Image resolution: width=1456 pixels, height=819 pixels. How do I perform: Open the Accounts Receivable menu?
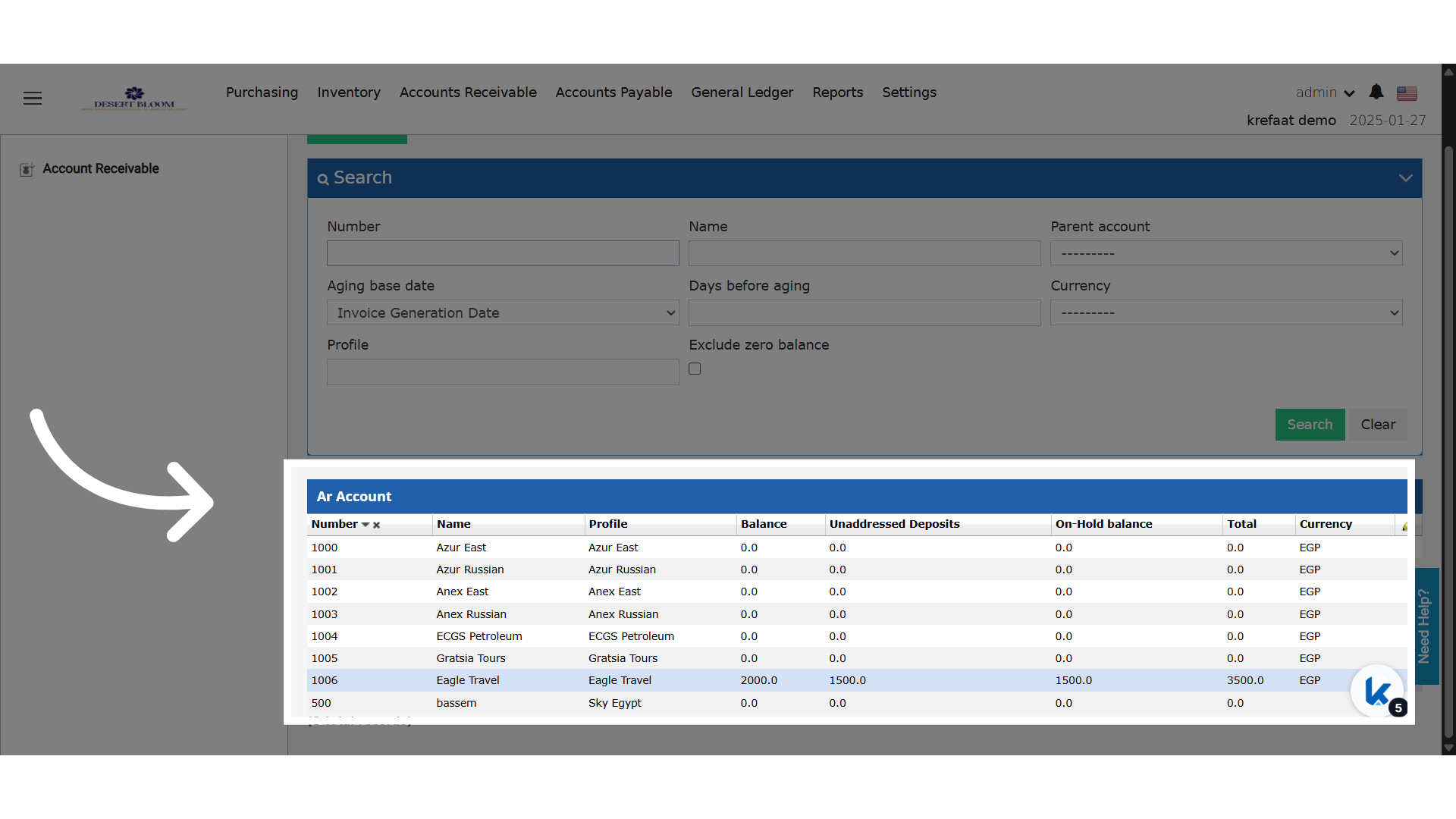pos(468,93)
